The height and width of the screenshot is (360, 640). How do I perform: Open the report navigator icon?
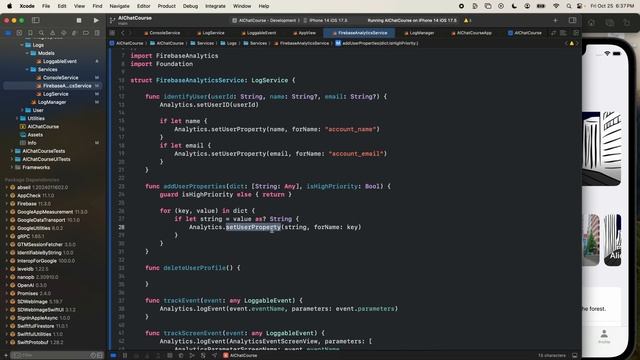(97, 33)
